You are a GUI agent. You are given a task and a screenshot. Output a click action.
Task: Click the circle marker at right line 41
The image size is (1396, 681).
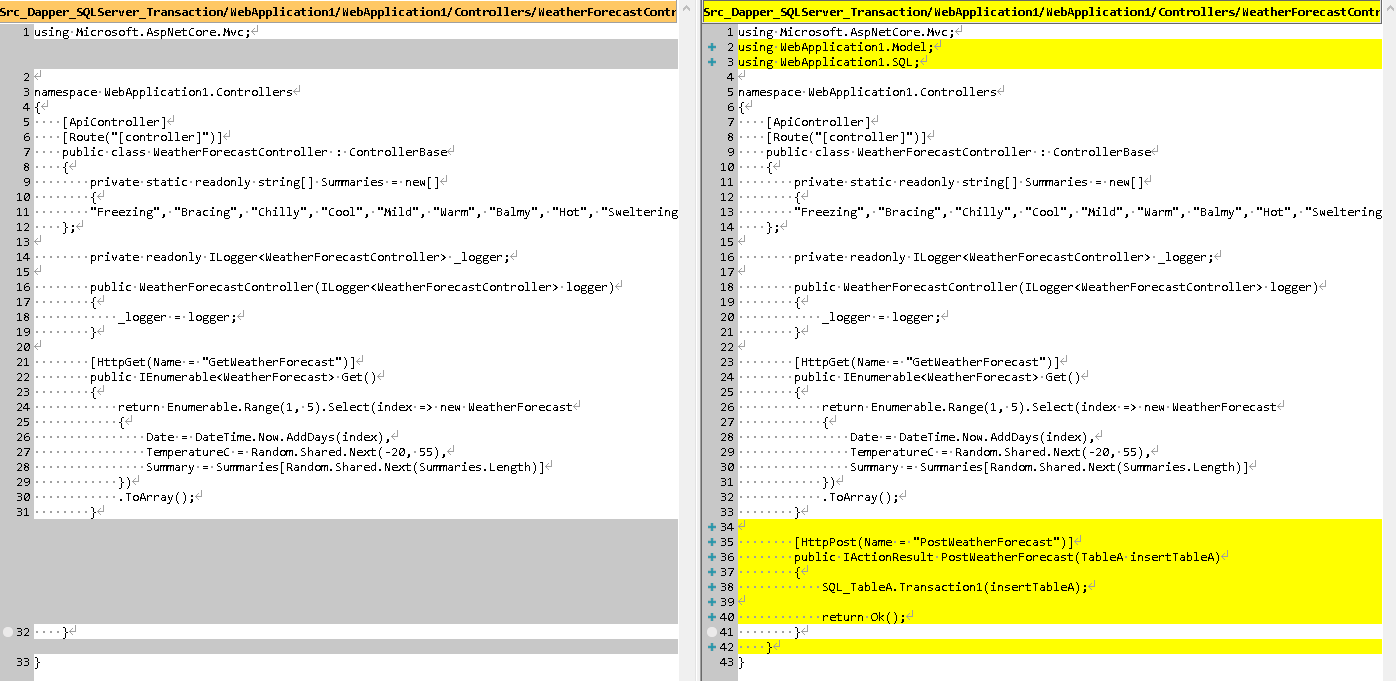coord(712,632)
